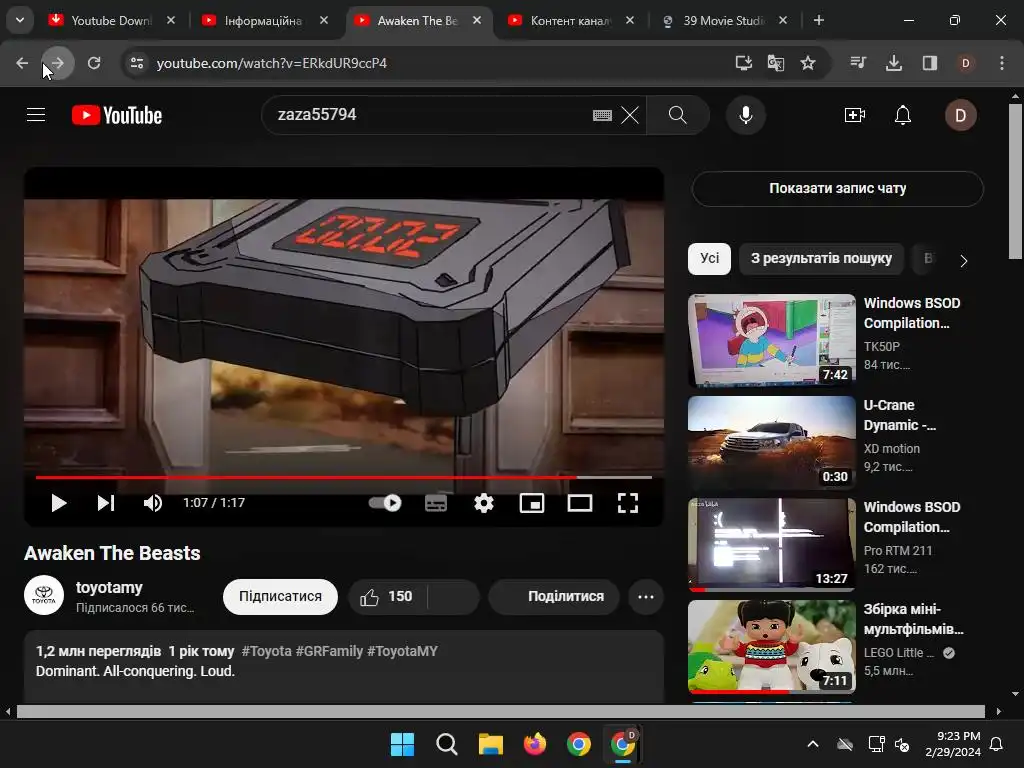The height and width of the screenshot is (768, 1024).
Task: Go forward in browser history
Action: coord(57,63)
